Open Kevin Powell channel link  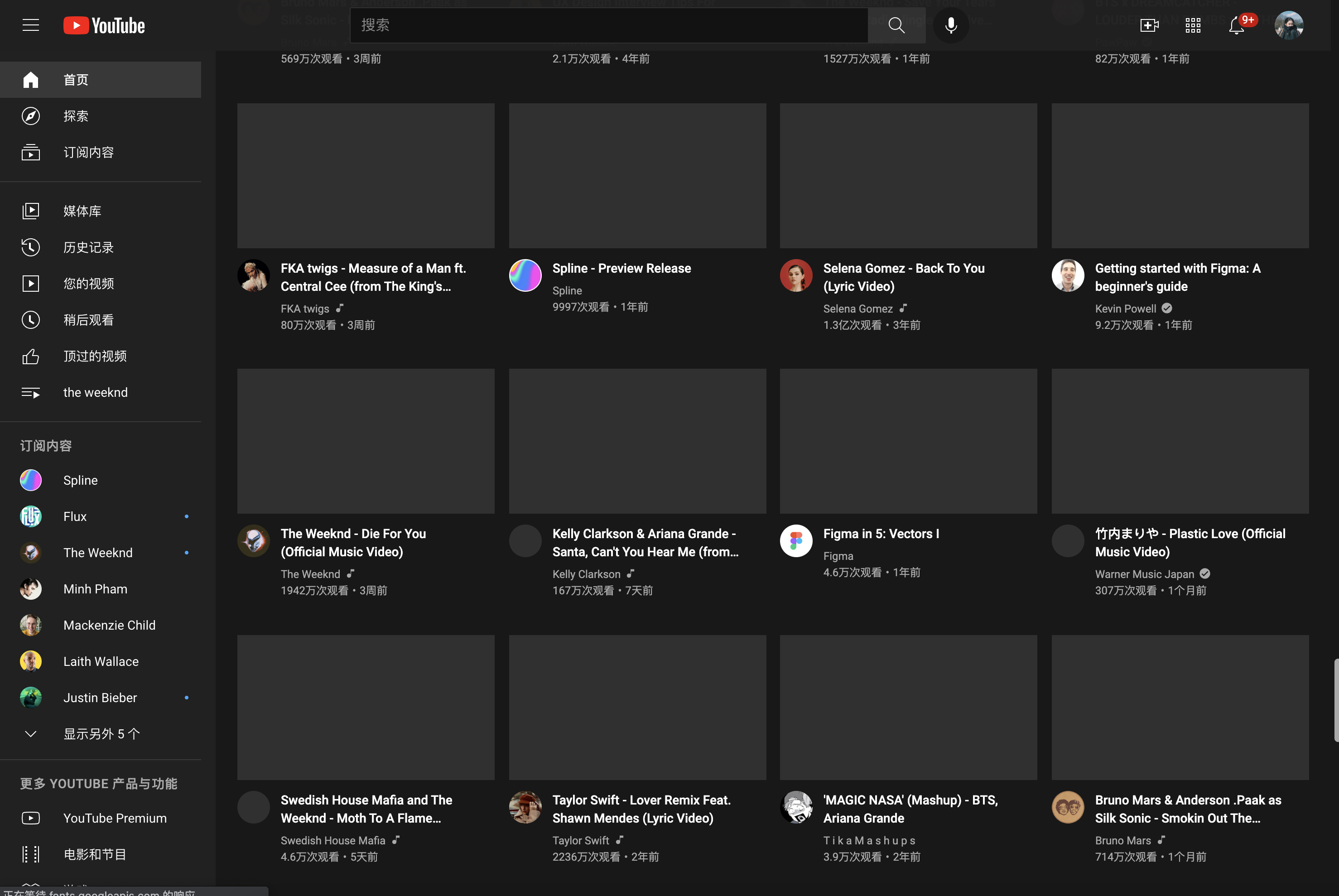pyautogui.click(x=1125, y=308)
